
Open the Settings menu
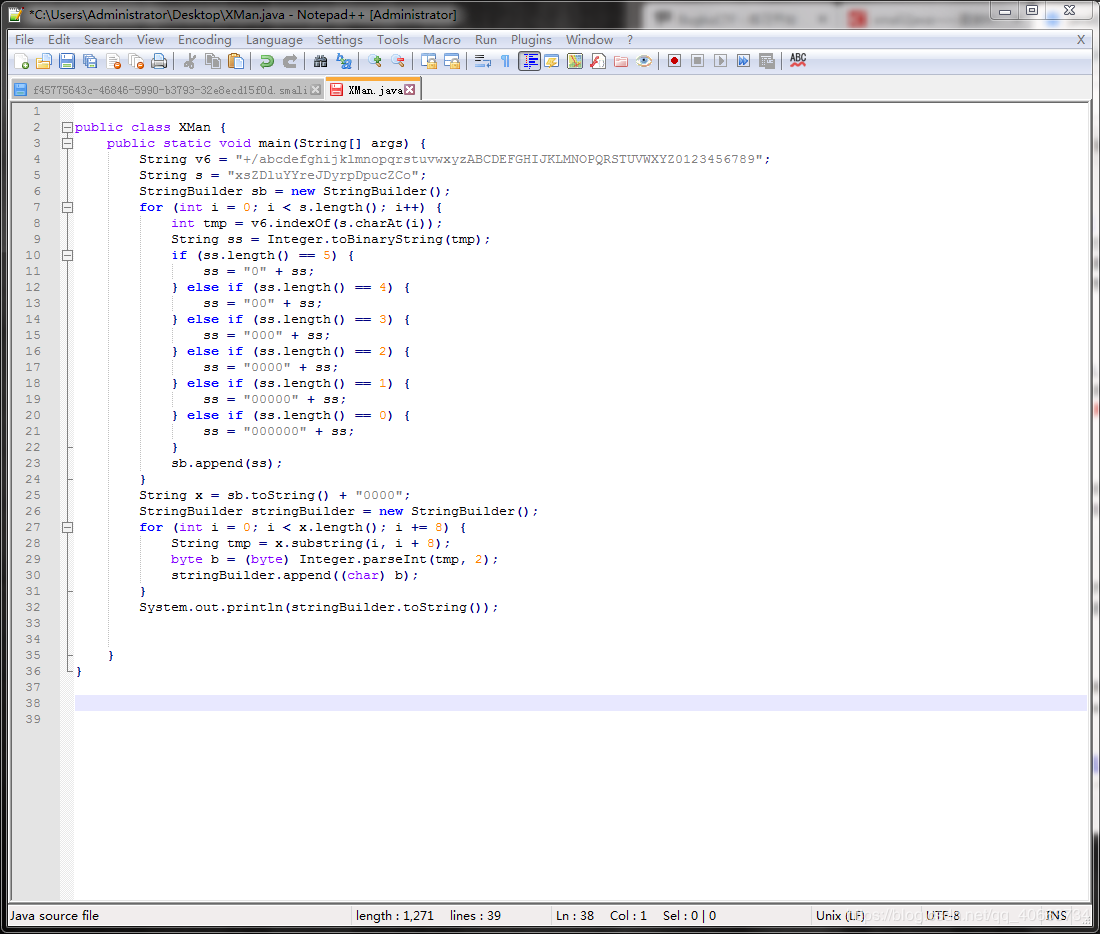[340, 40]
